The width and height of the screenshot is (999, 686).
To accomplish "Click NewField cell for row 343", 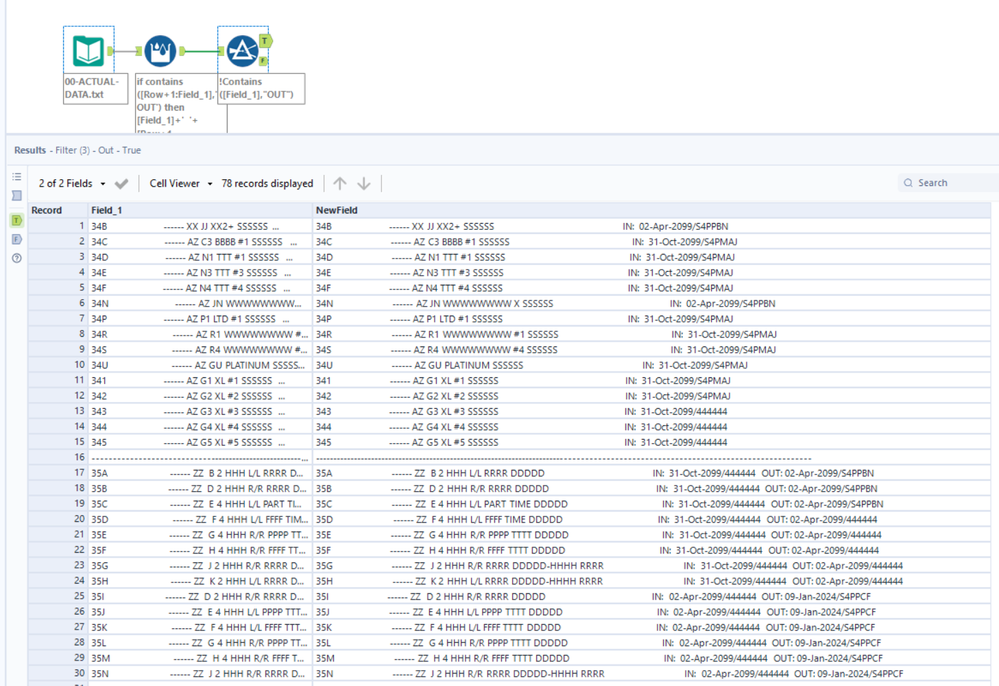I will (x=652, y=411).
